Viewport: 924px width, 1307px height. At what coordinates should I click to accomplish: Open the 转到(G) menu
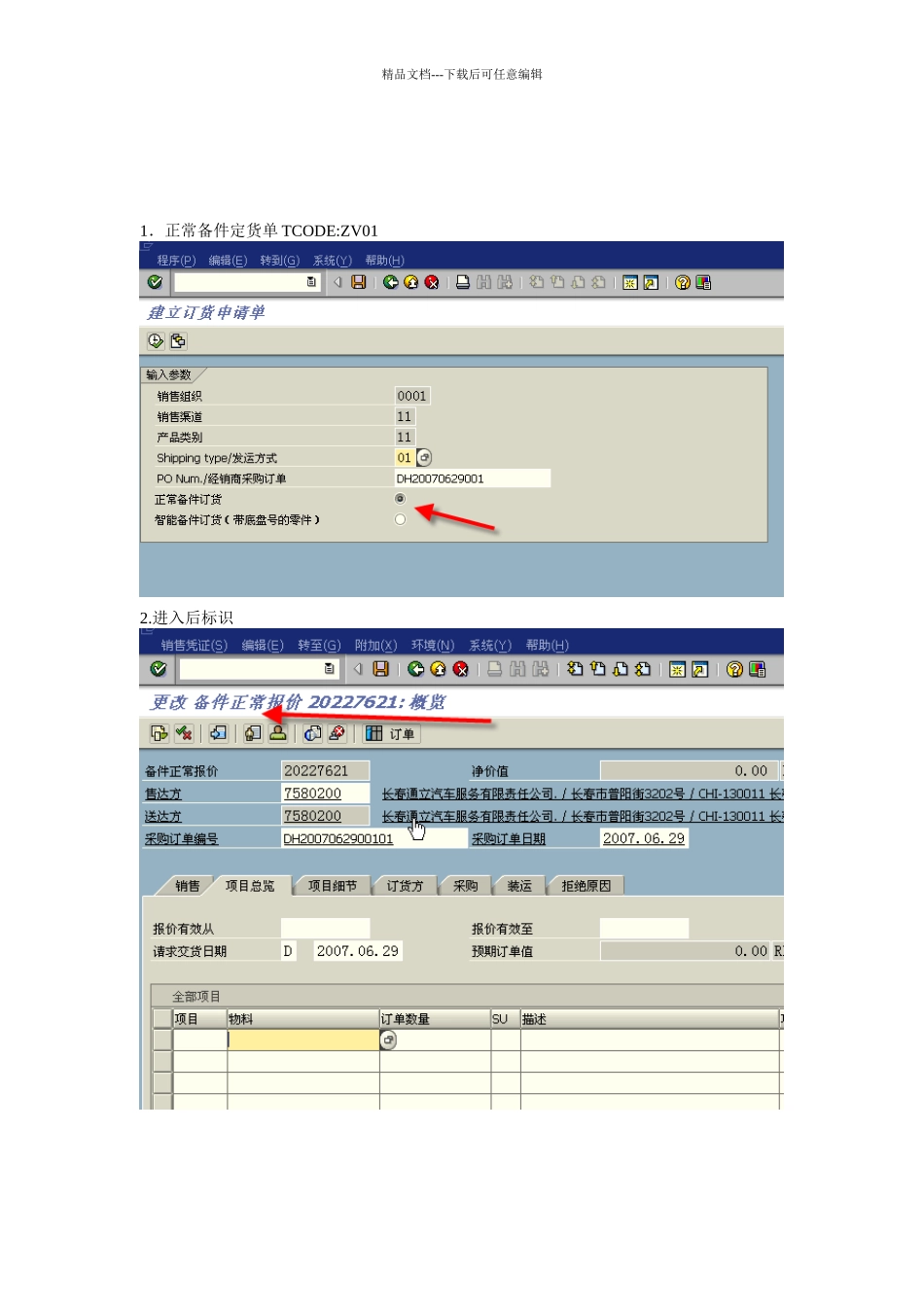coord(279,261)
